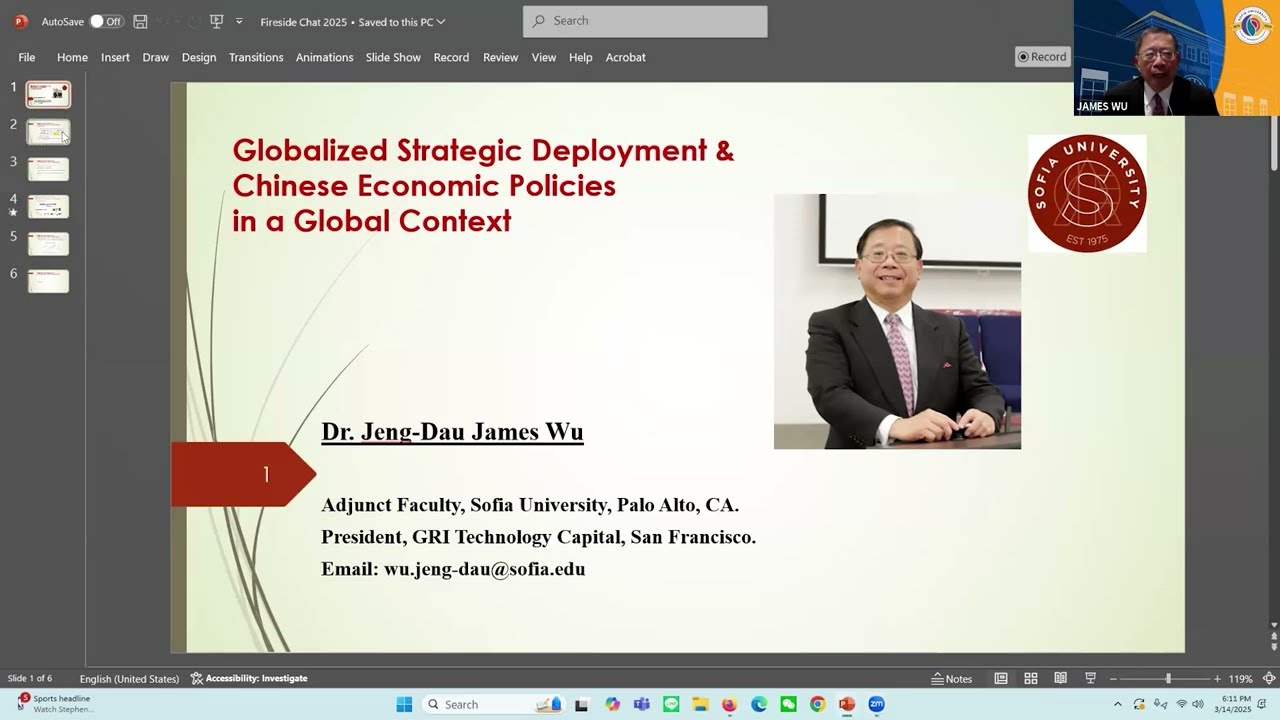Click the zoom out minus button
The width and height of the screenshot is (1280, 720).
click(1113, 678)
